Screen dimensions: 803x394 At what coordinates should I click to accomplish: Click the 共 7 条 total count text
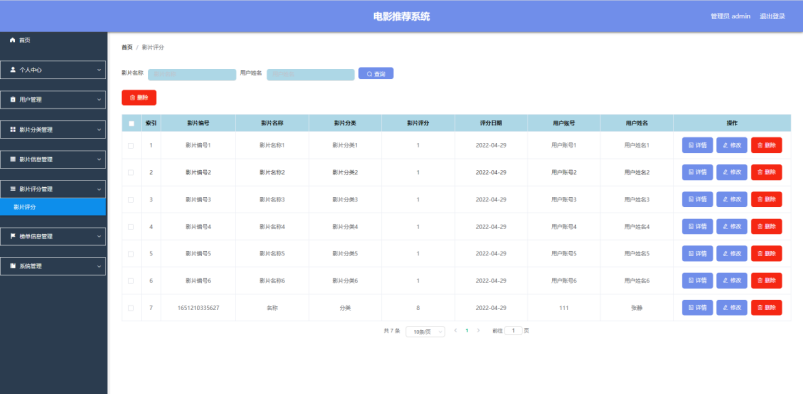pos(392,331)
